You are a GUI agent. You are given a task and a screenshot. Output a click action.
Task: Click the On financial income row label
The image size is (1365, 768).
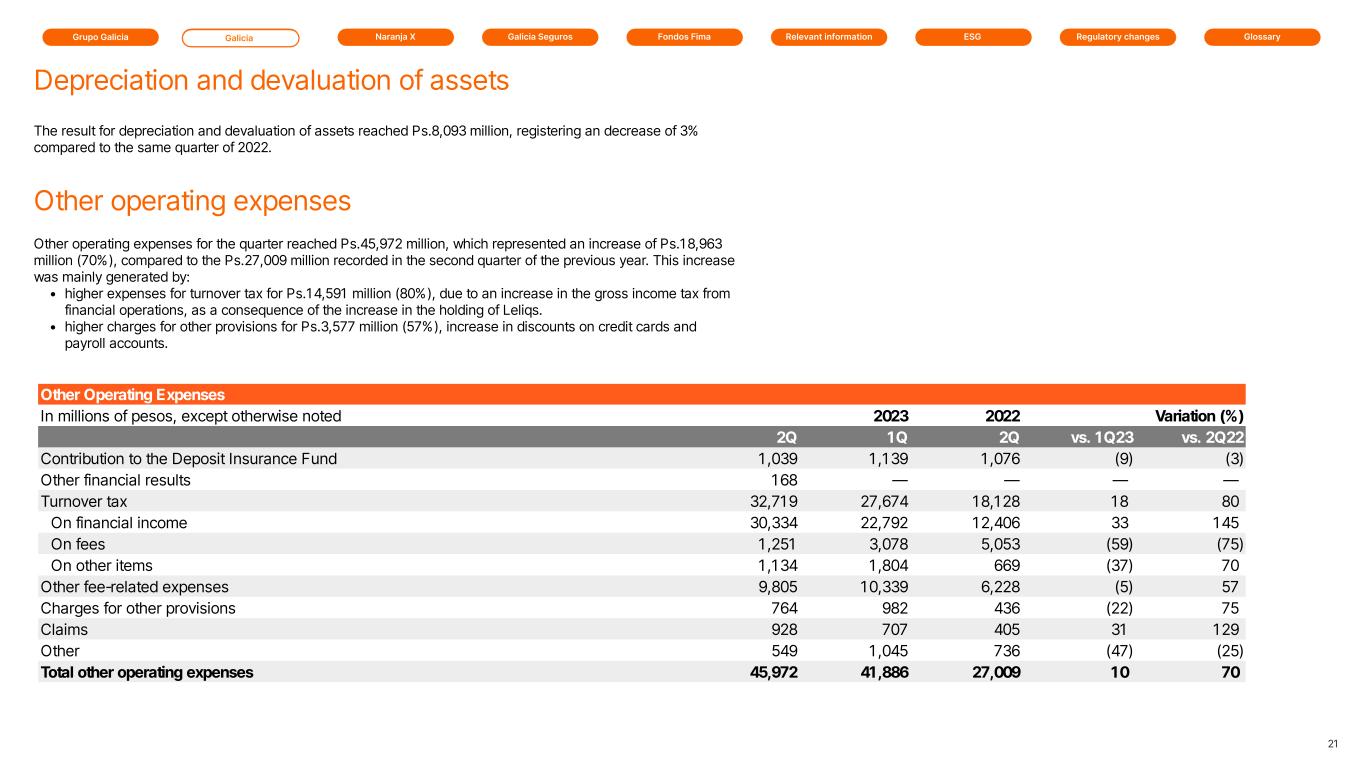click(x=118, y=522)
